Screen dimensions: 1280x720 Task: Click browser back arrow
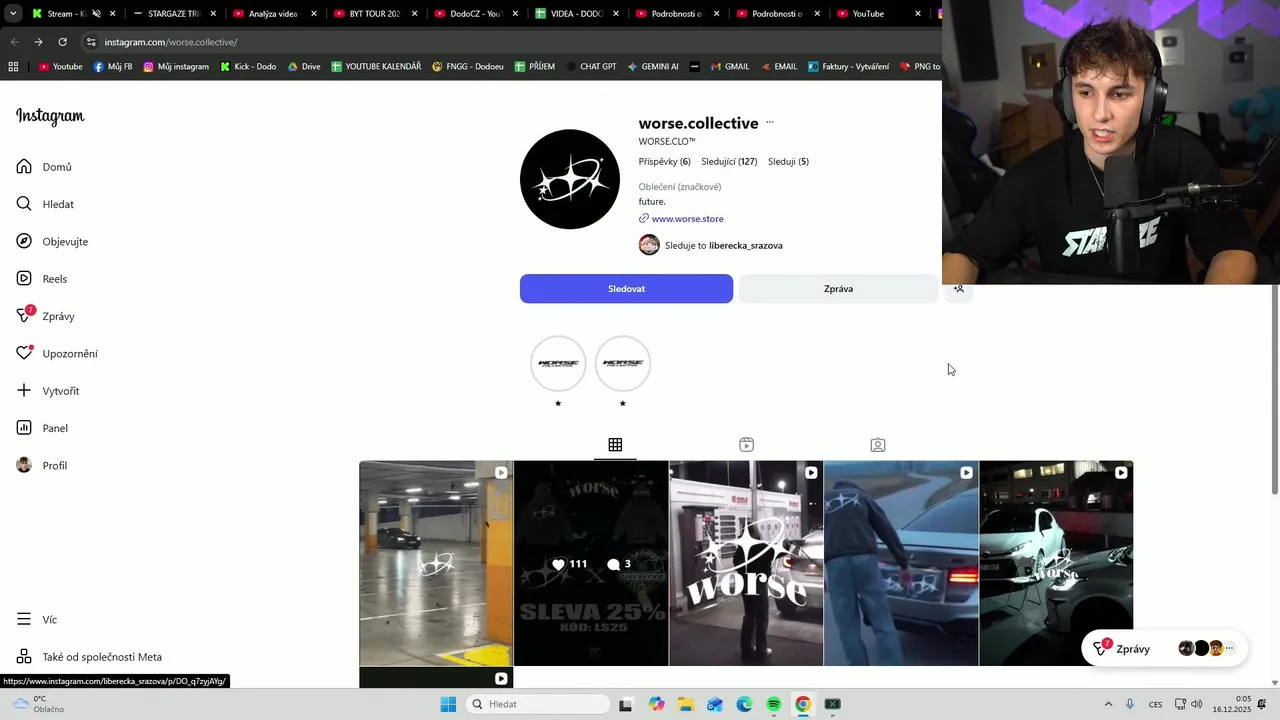14,42
